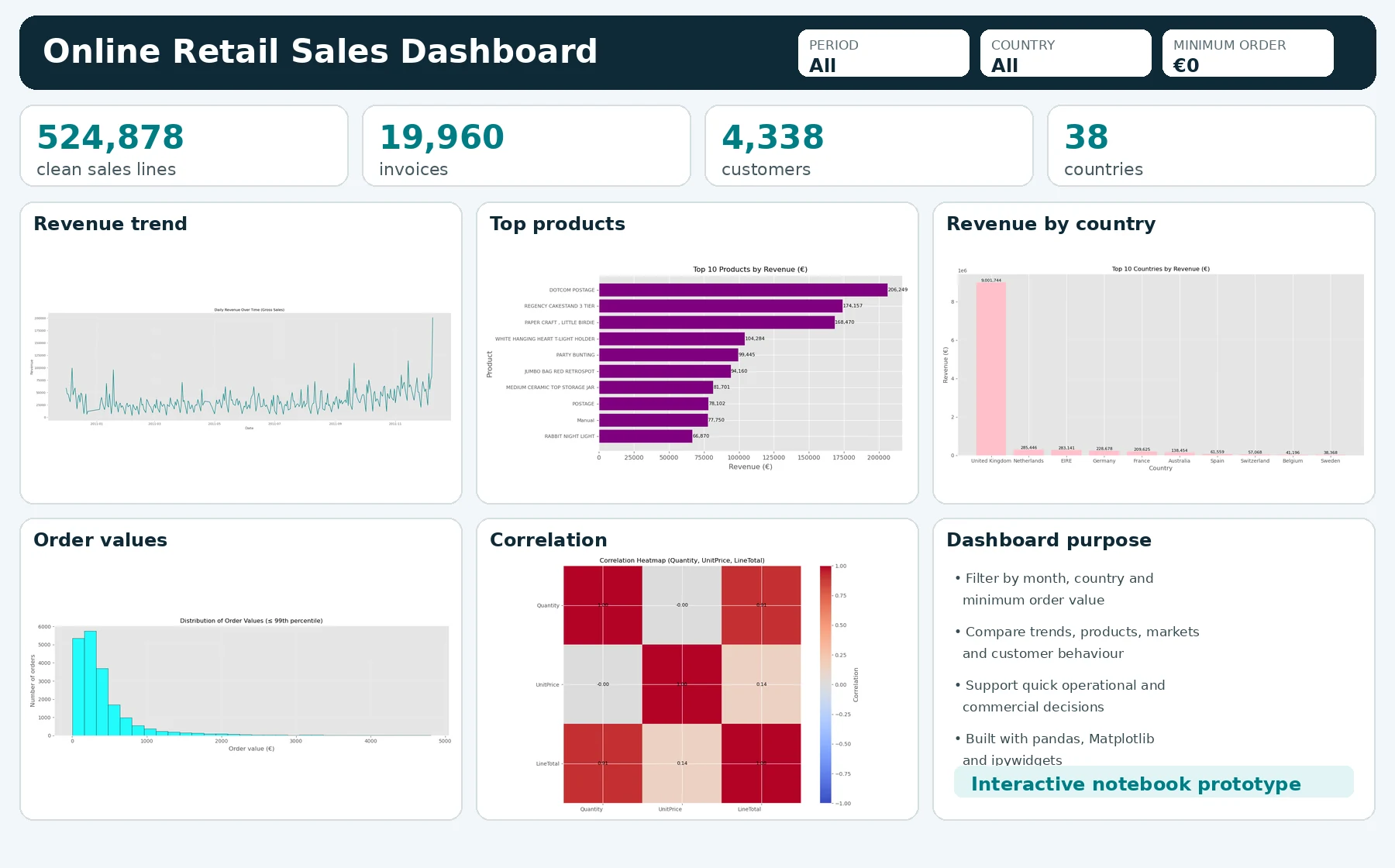Viewport: 1395px width, 868px height.
Task: Select the DOTCOM POSTAGE bar
Action: pos(743,290)
